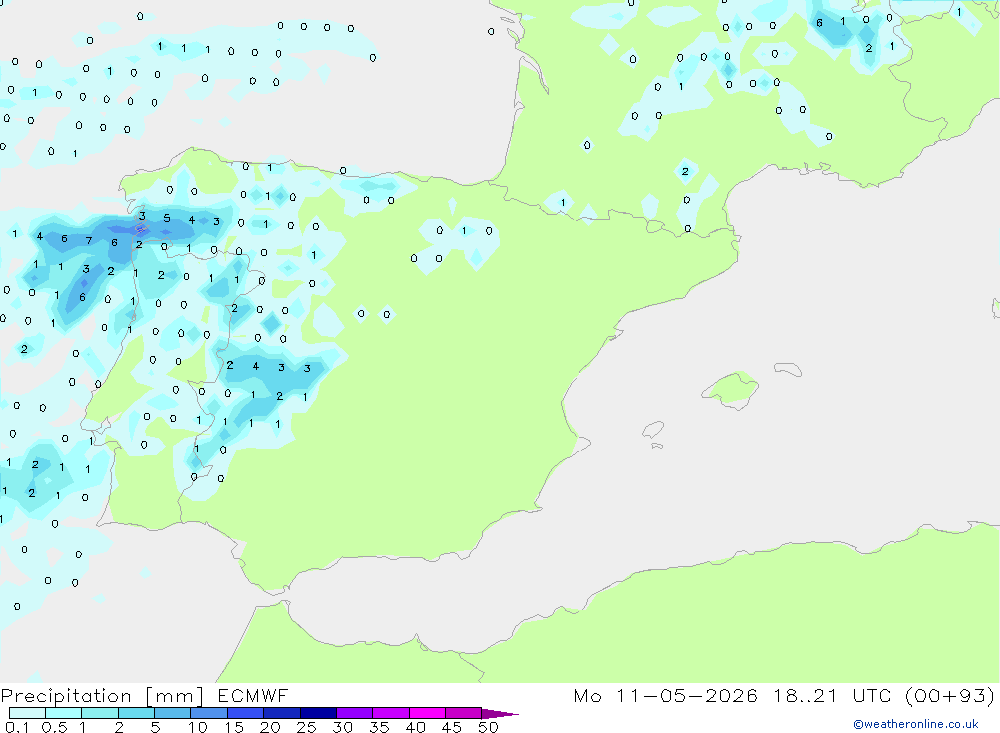
Task: Click the purple arrow tip above 50 mm
Action: click(500, 714)
